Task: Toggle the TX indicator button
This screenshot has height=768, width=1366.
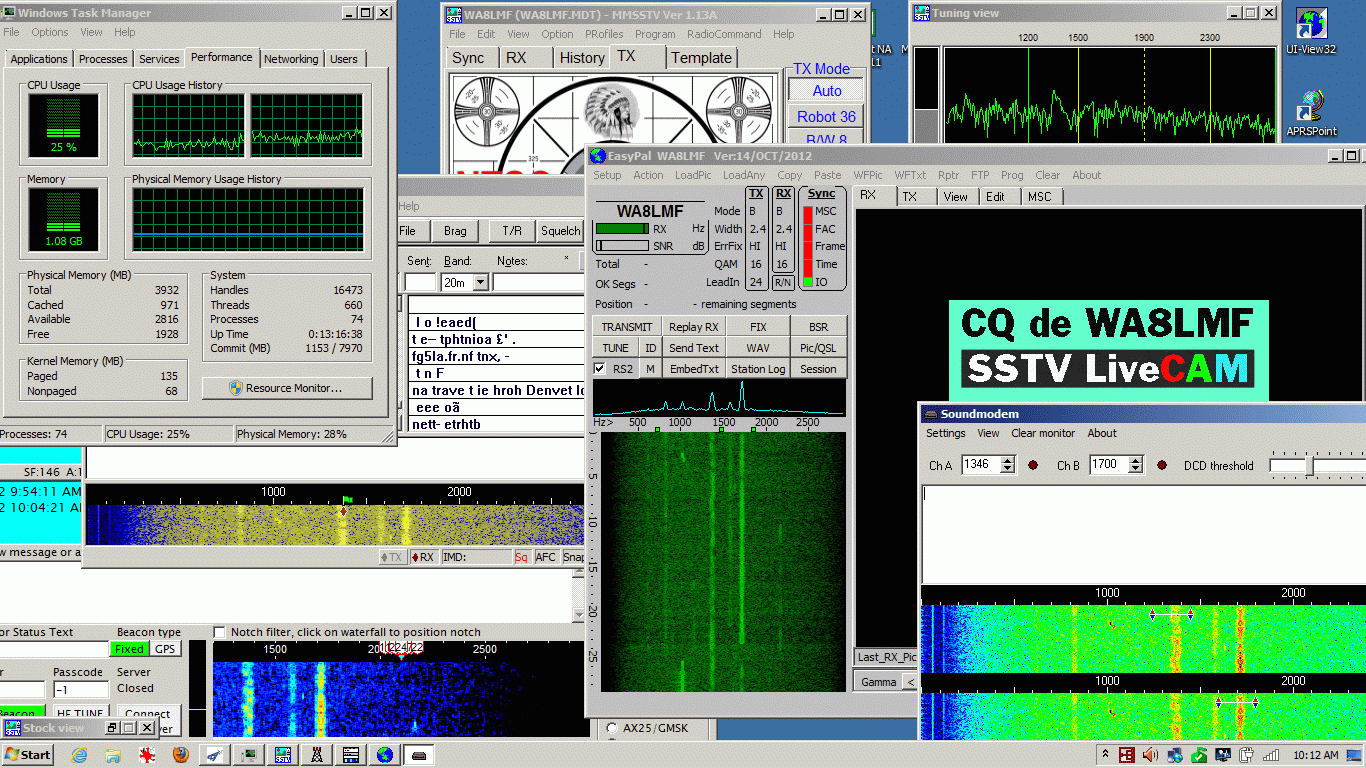Action: (x=392, y=557)
